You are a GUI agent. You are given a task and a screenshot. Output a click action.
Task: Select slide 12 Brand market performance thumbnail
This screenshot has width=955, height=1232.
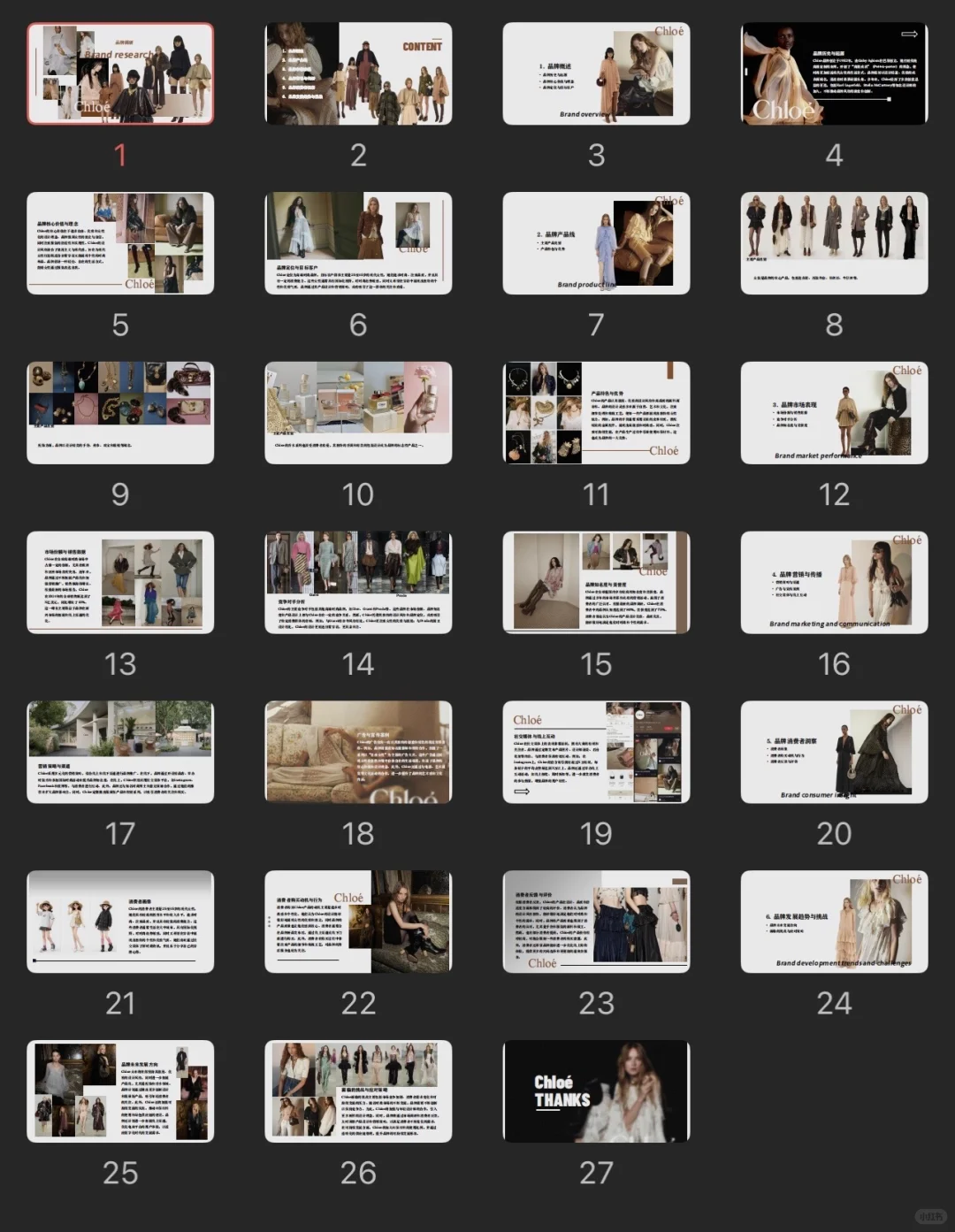tap(834, 413)
